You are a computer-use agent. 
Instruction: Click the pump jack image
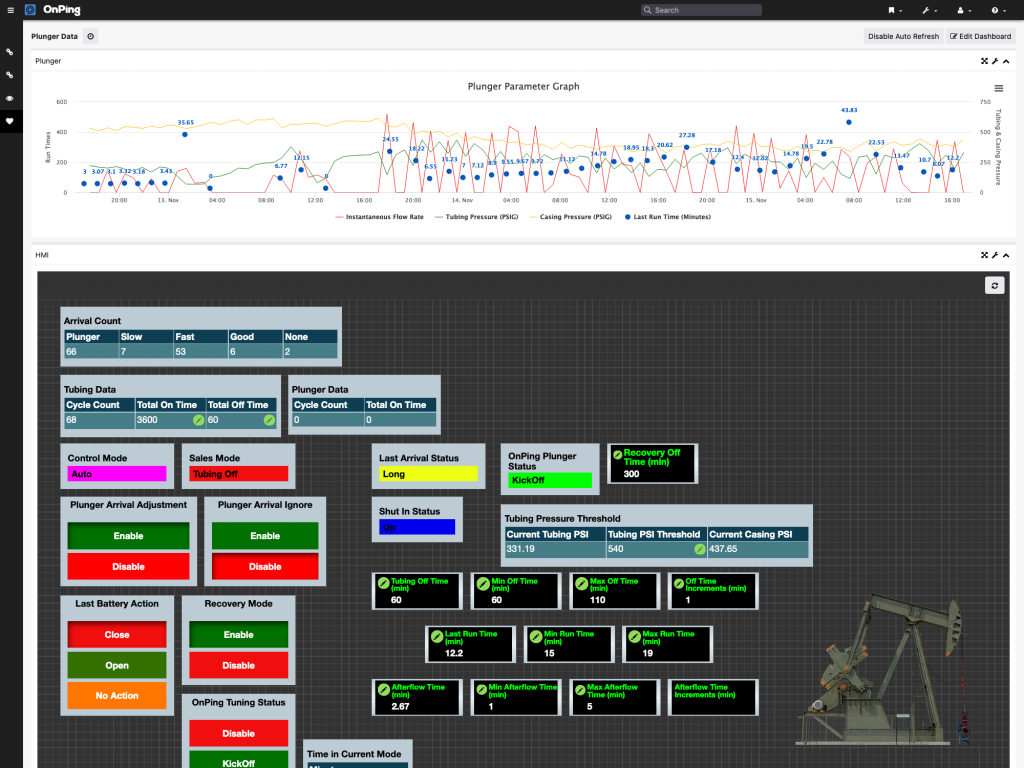point(882,667)
